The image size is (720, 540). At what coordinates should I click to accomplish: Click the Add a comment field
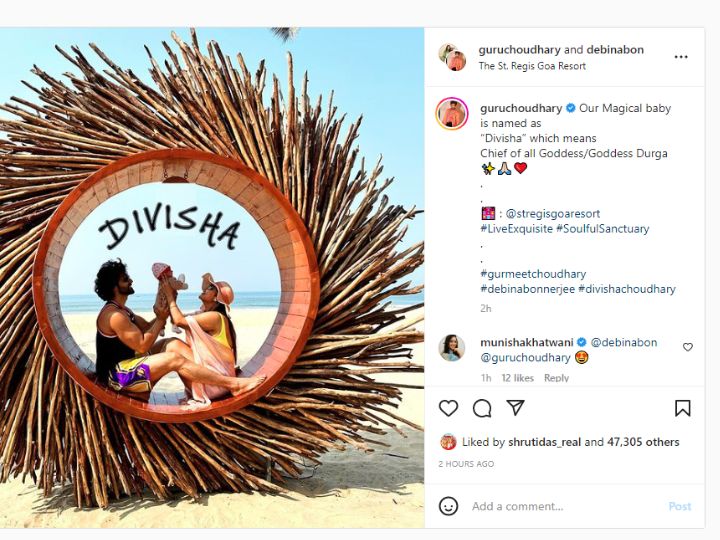click(565, 506)
